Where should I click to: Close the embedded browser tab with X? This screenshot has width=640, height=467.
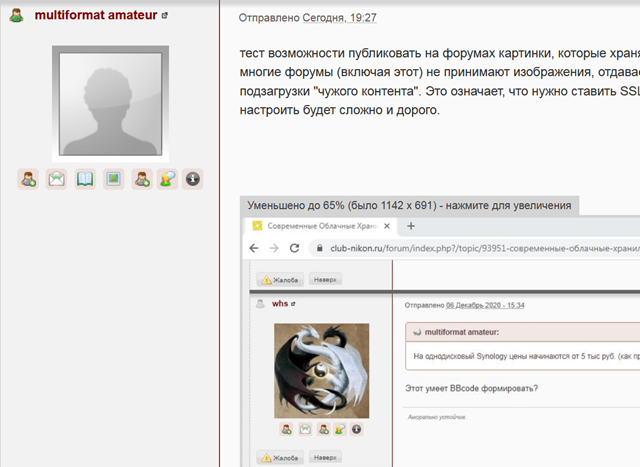(387, 226)
